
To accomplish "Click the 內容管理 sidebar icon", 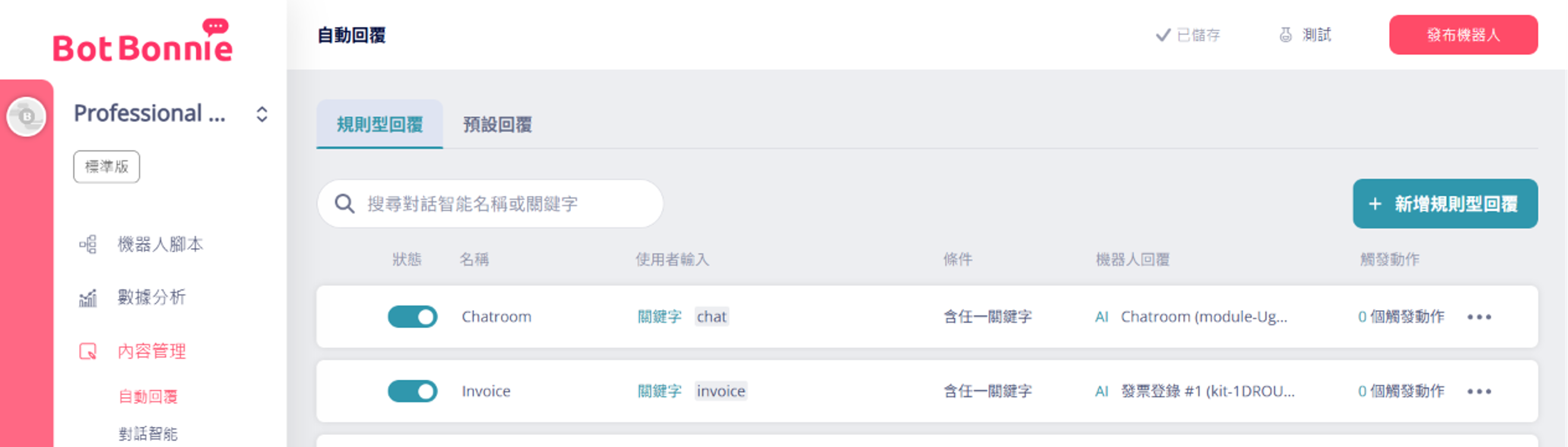I will 87,351.
